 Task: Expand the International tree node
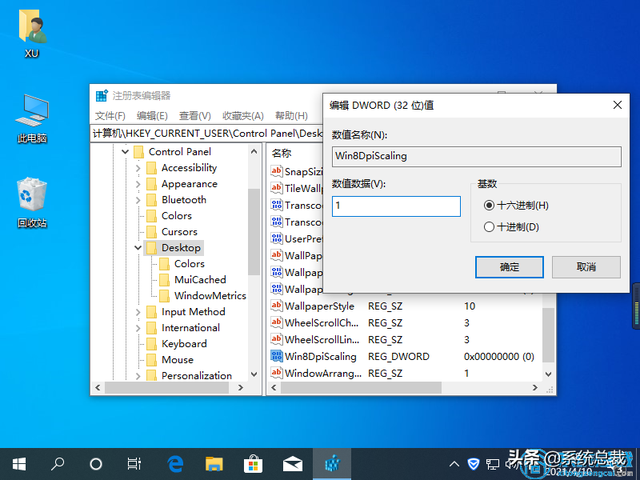pos(138,328)
